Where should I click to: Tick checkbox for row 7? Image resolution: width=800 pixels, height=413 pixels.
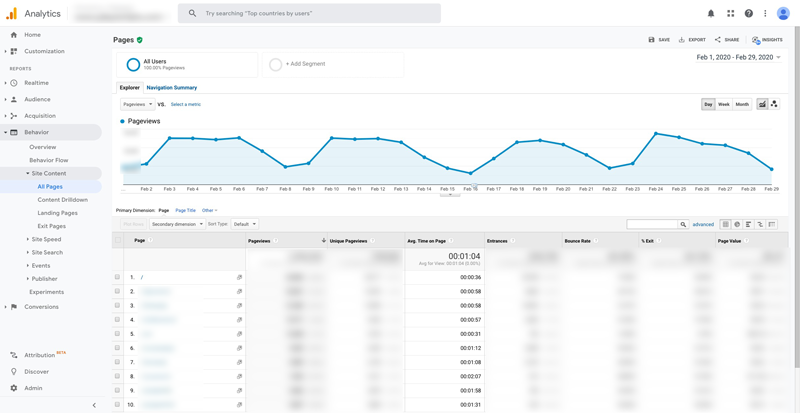point(117,362)
